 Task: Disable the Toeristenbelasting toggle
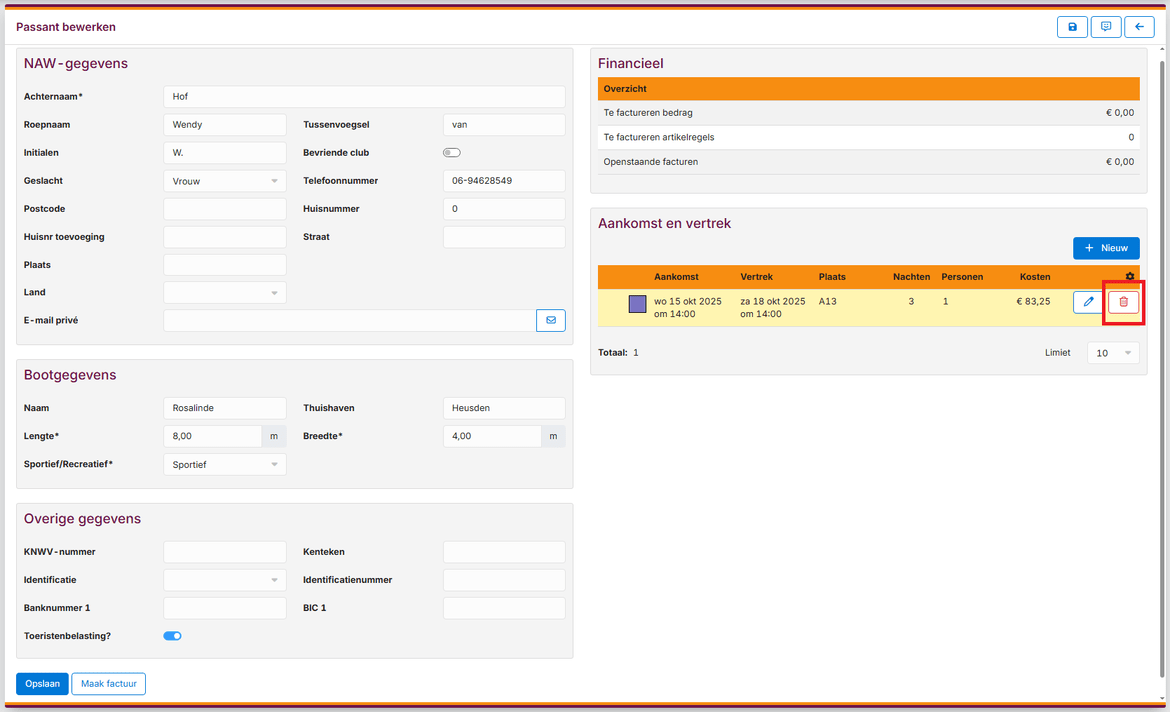point(172,635)
